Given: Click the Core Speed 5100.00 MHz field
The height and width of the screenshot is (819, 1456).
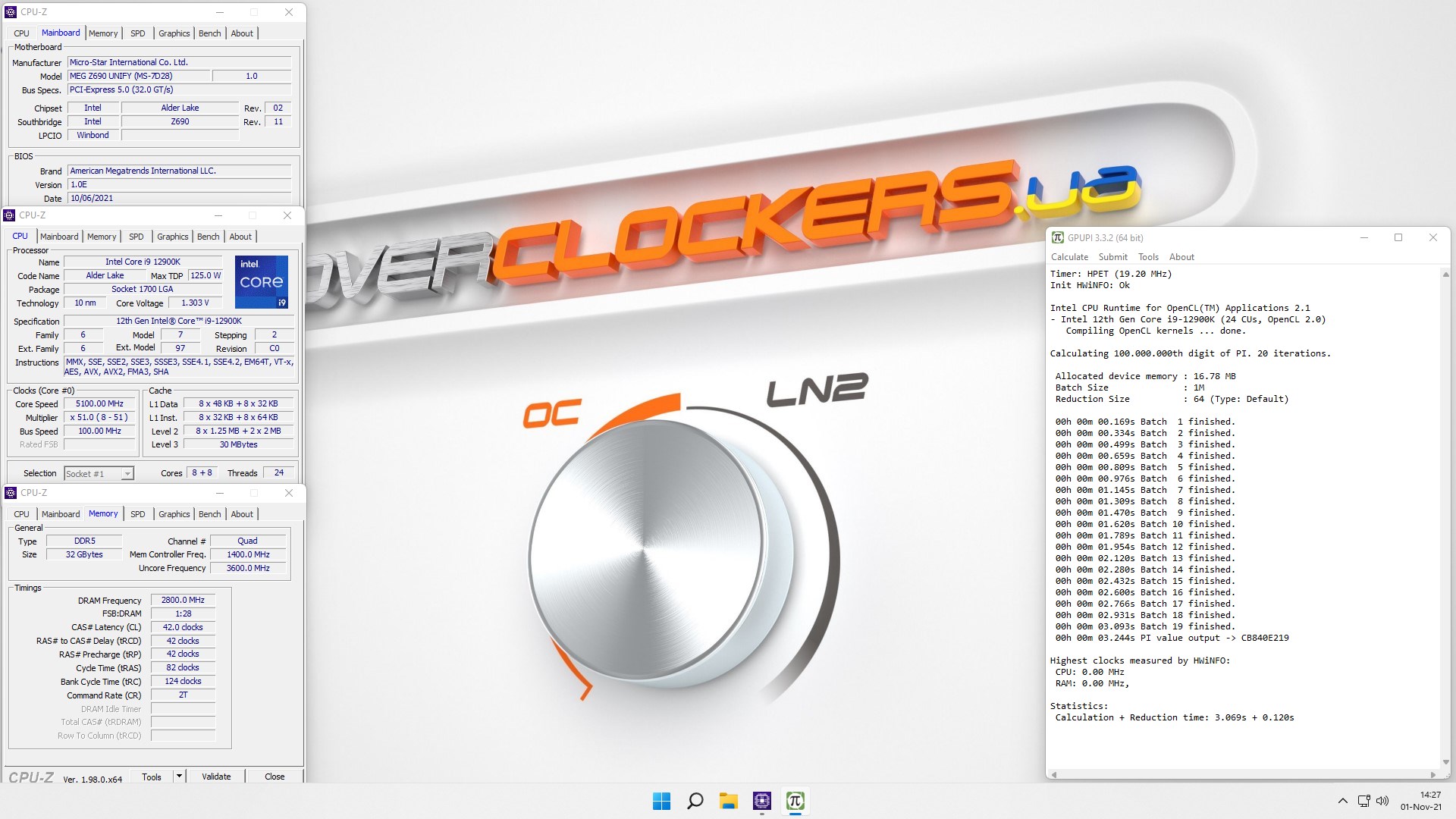Looking at the screenshot, I should pyautogui.click(x=99, y=404).
